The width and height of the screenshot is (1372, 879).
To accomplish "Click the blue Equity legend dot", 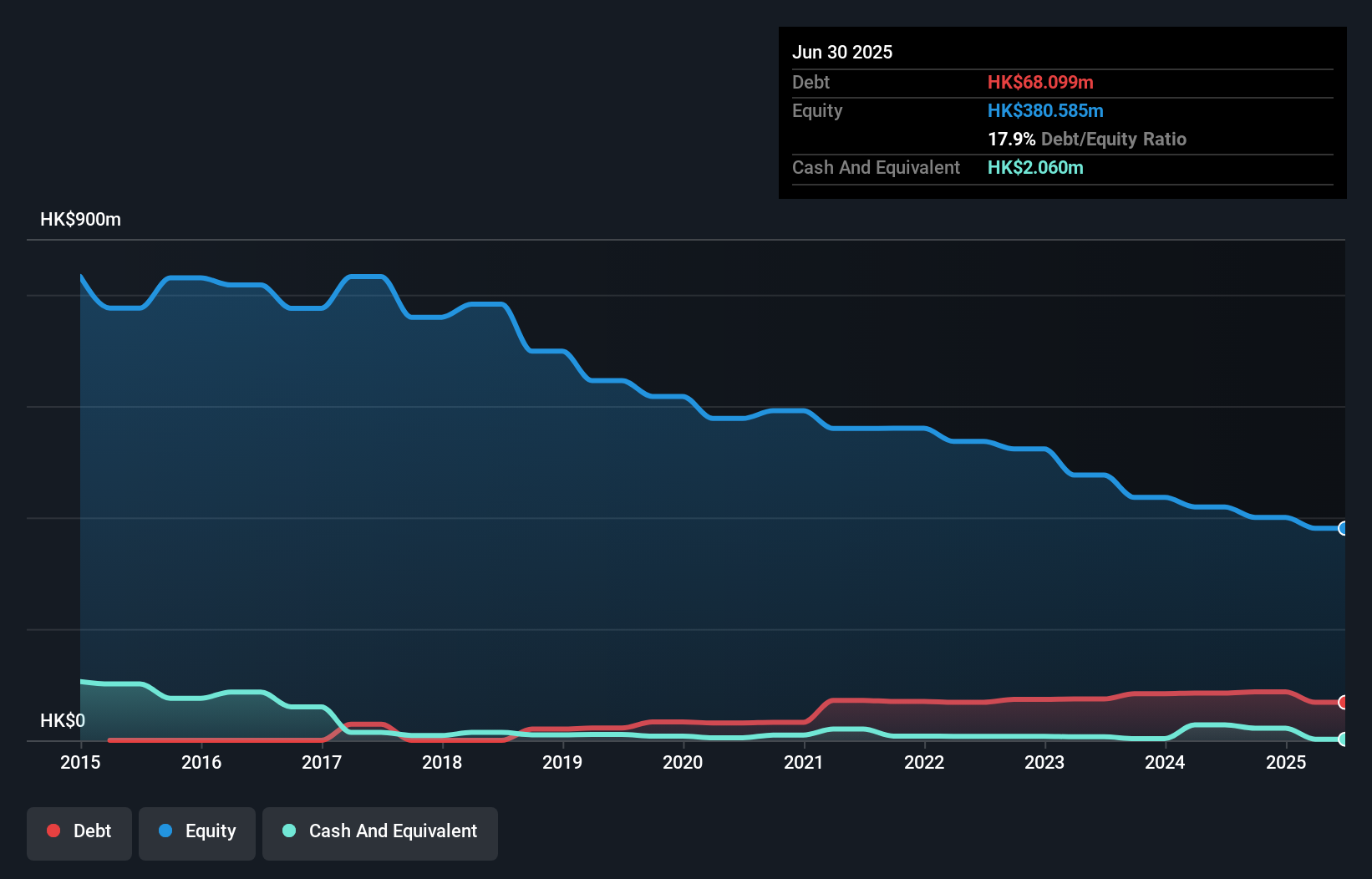I will tap(165, 831).
